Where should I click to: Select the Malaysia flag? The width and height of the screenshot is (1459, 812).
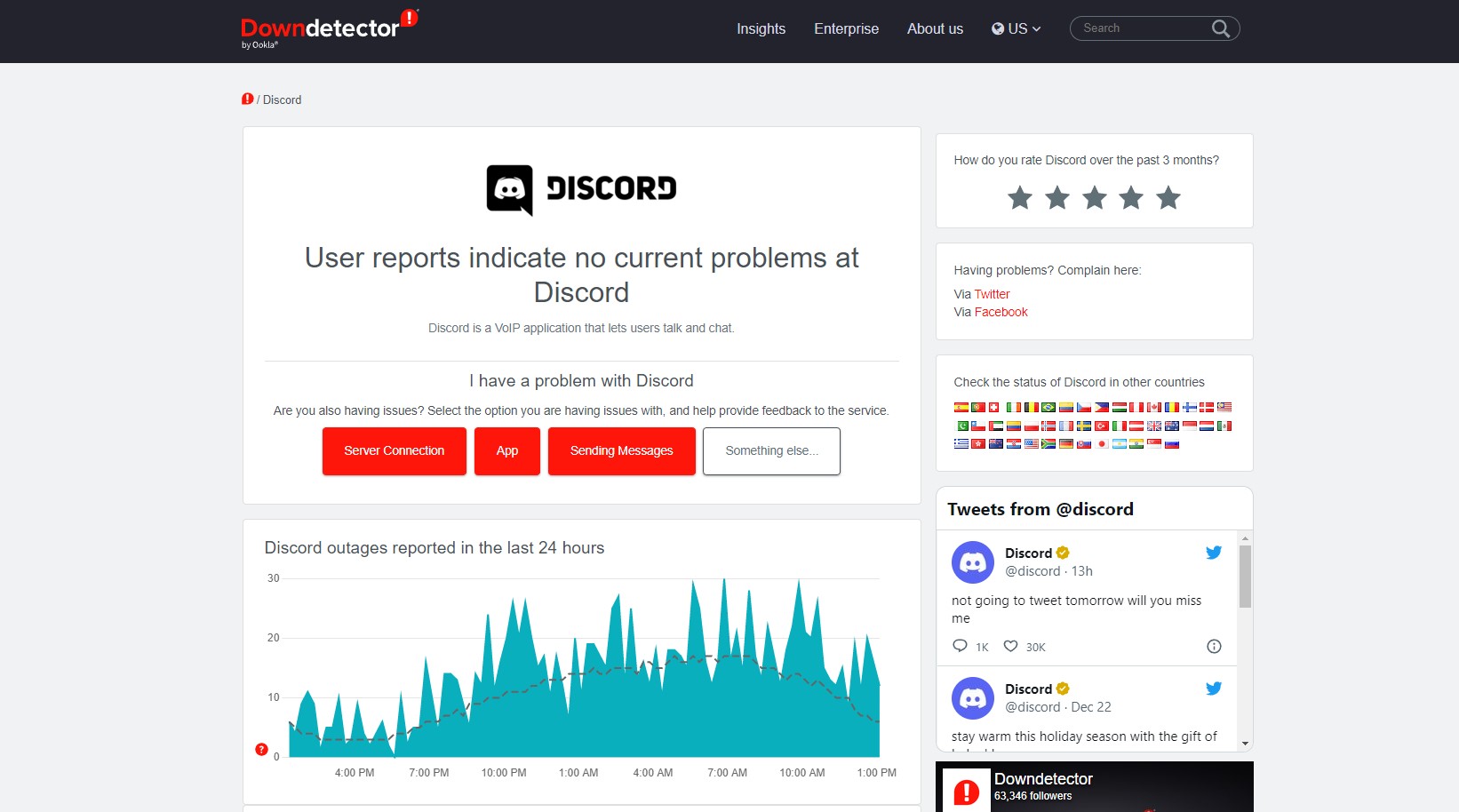[1224, 407]
